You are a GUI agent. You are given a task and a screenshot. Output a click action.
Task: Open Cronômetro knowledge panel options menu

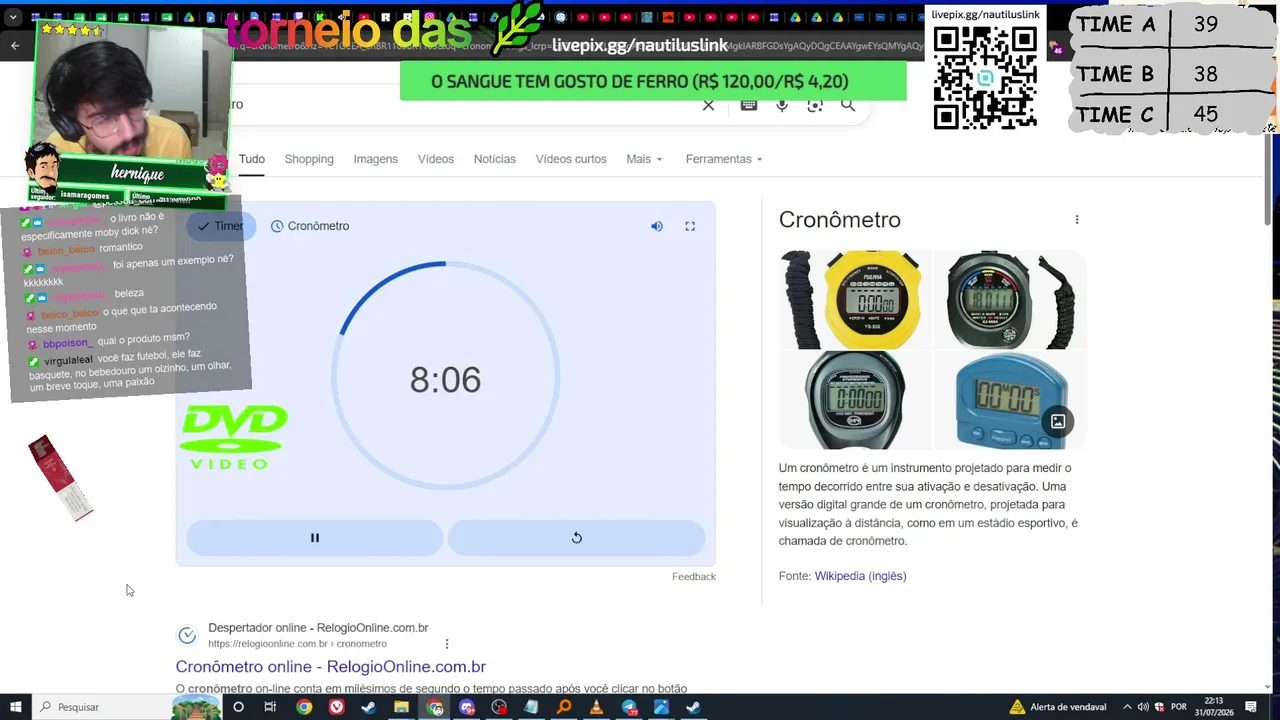point(1077,220)
